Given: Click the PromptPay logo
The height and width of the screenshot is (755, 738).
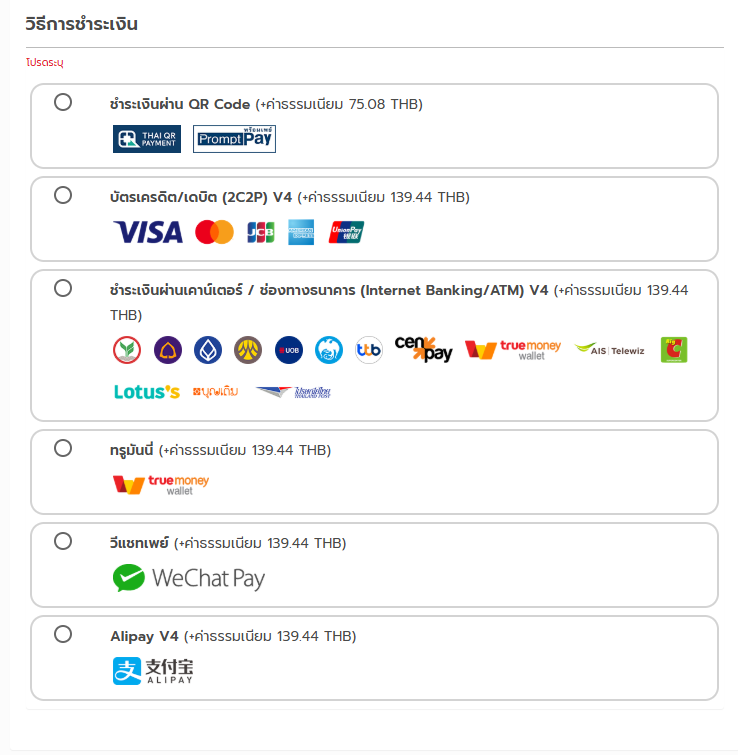Looking at the screenshot, I should click(x=234, y=139).
